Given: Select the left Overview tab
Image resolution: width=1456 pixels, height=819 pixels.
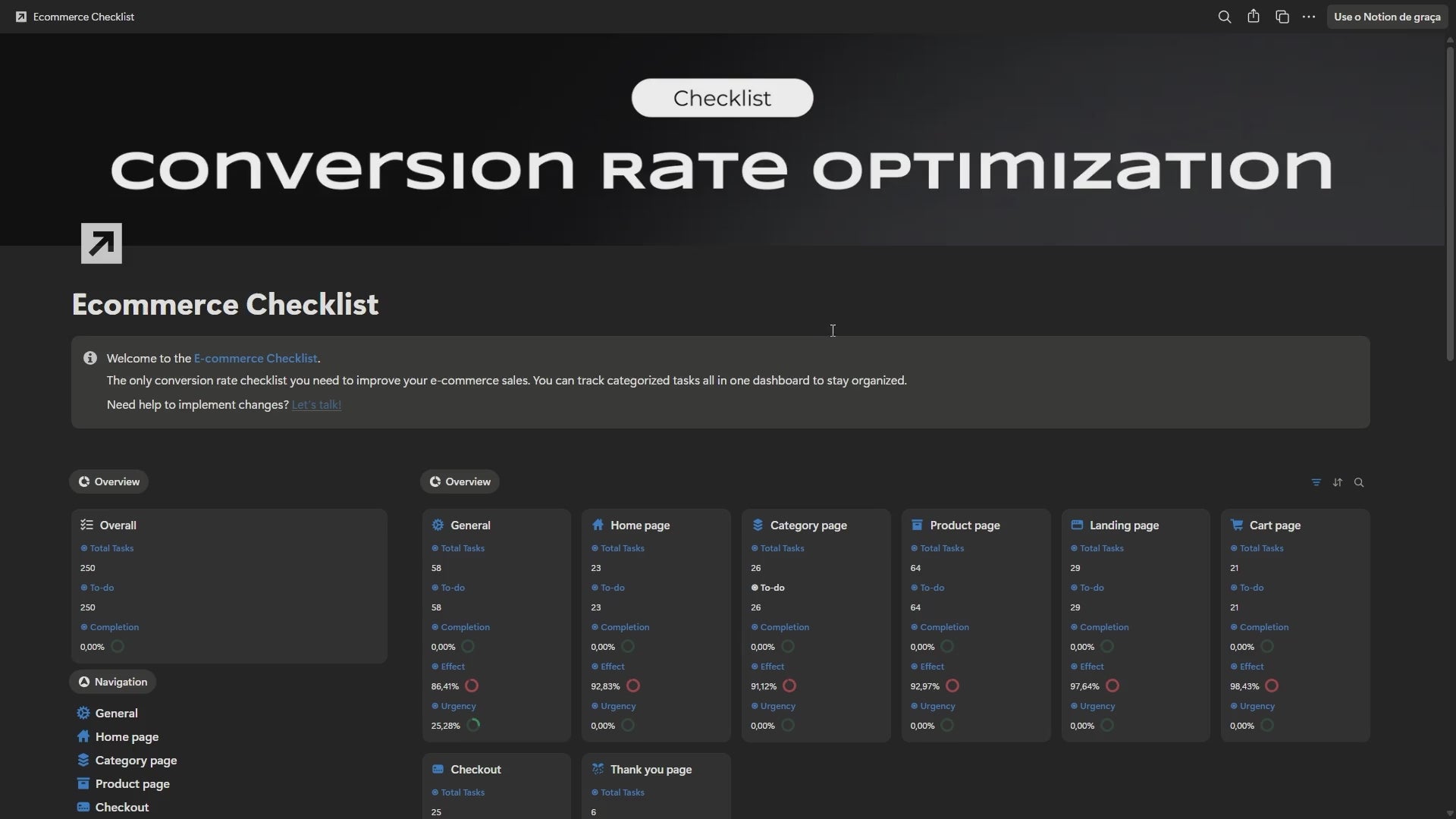Looking at the screenshot, I should [x=109, y=482].
